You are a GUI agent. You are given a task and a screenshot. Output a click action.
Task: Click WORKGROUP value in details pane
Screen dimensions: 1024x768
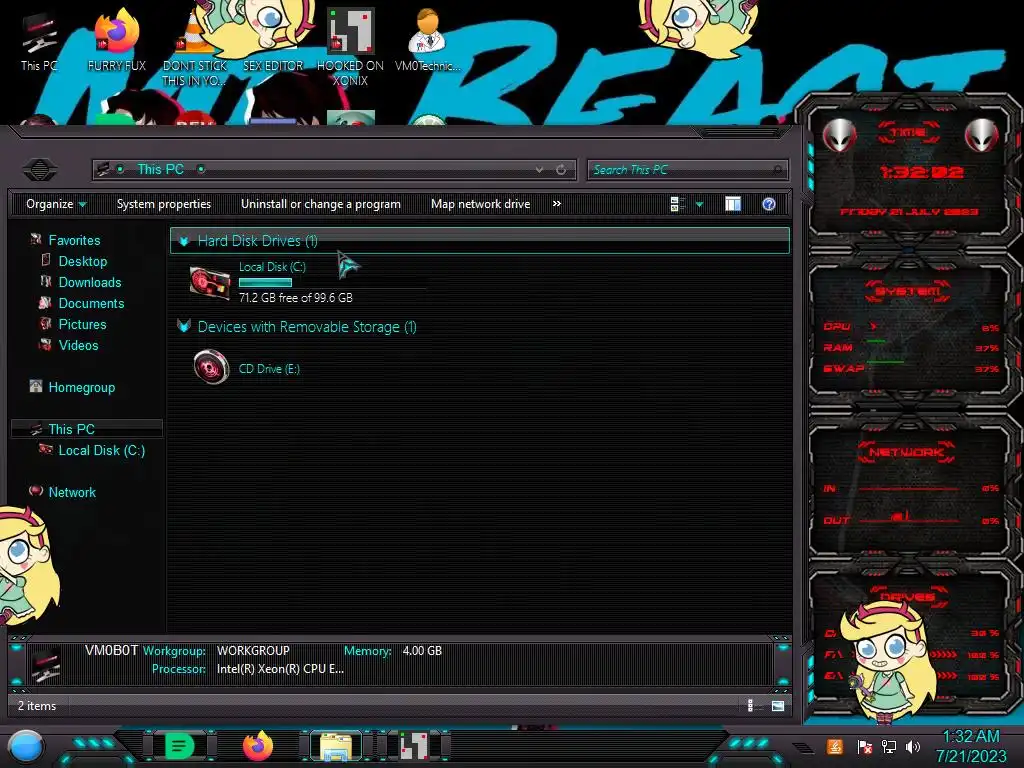click(253, 650)
